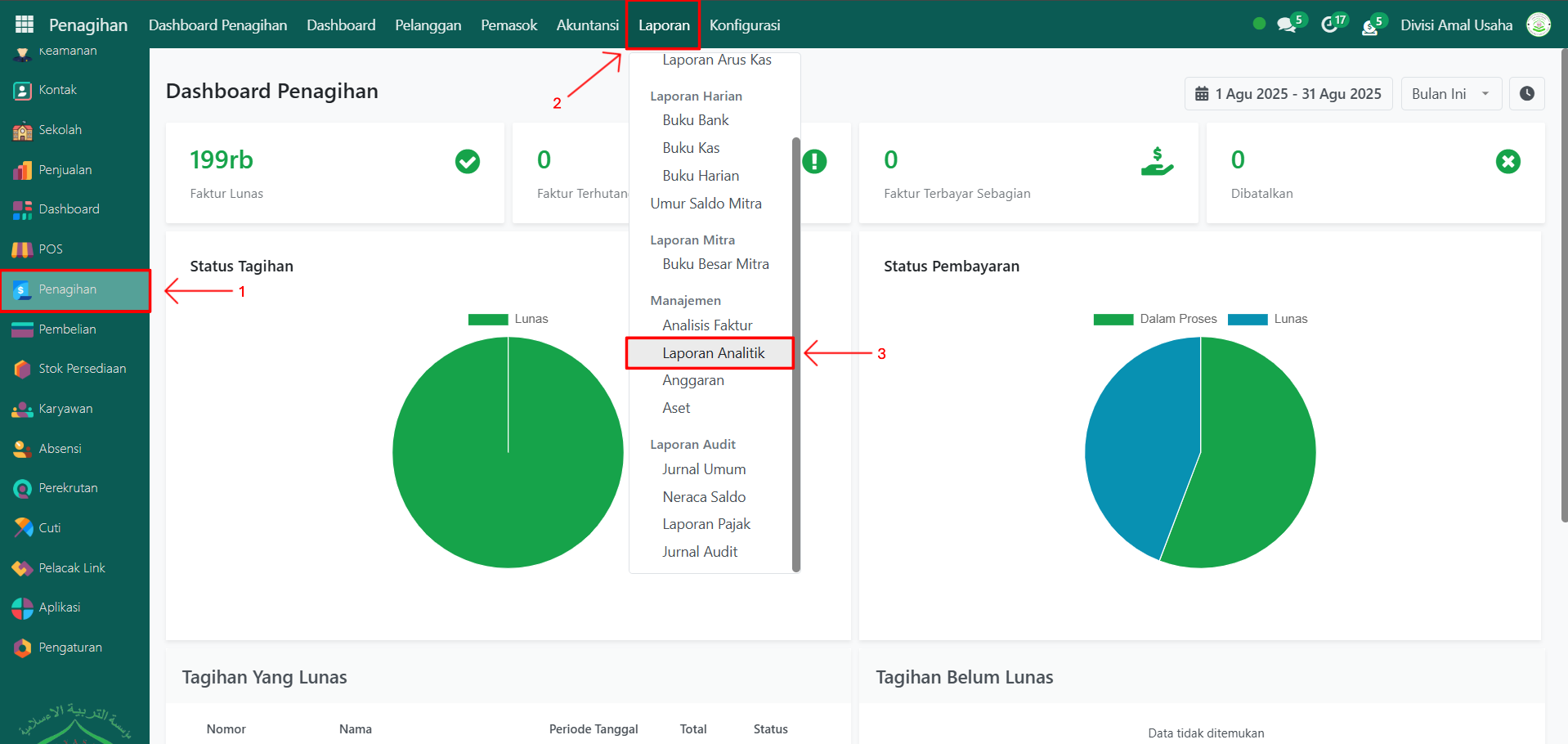This screenshot has height=744, width=1568.
Task: Toggle the Lunas legend in Status Tagihan
Action: [x=508, y=319]
